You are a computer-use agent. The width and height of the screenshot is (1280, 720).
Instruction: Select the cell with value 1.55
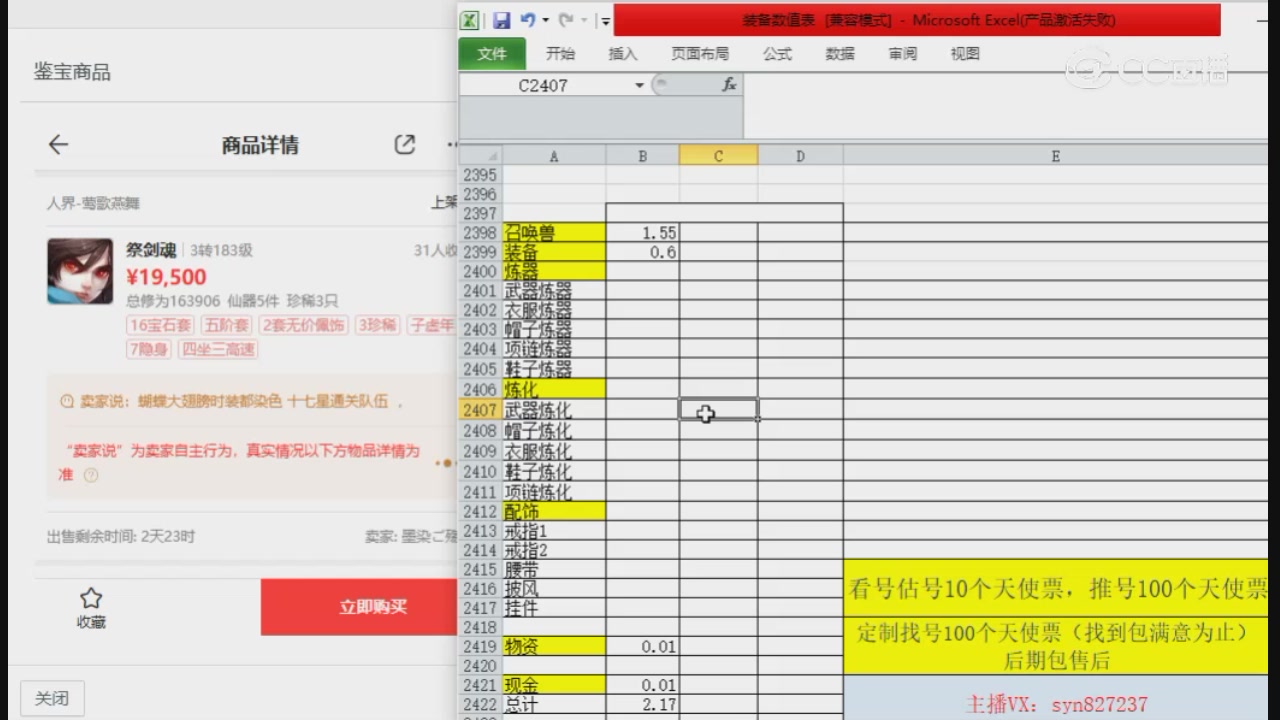(x=643, y=233)
